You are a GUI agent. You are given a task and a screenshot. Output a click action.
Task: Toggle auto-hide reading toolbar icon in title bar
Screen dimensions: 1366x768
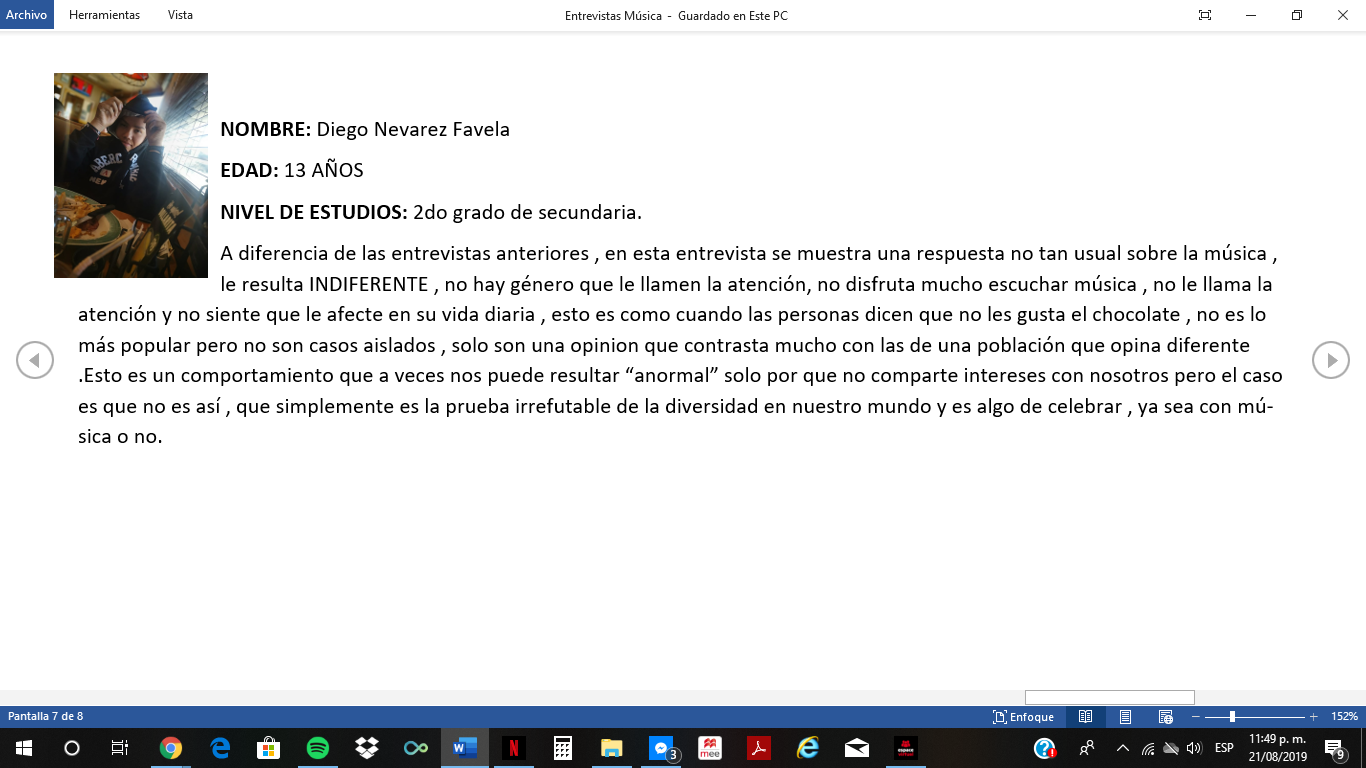(1205, 15)
